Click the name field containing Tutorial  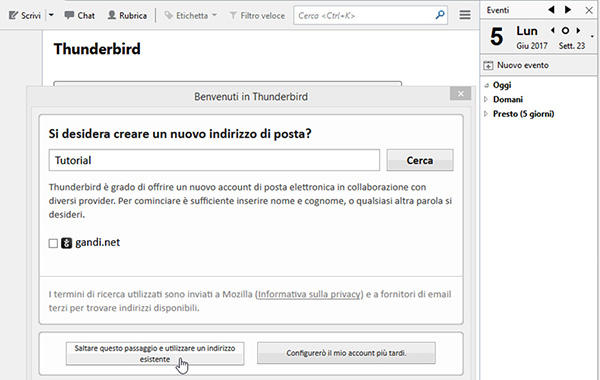tap(214, 160)
